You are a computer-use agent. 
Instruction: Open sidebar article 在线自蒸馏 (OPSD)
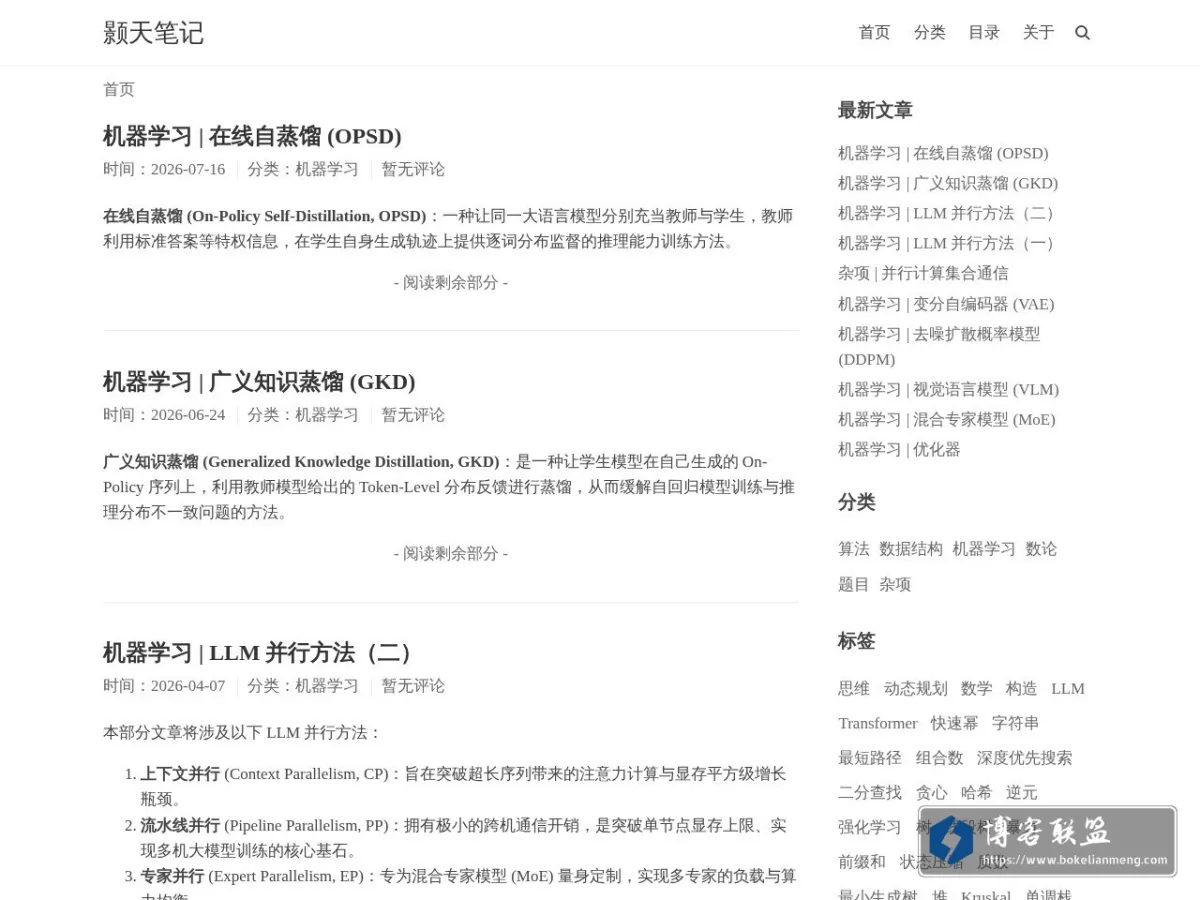[x=943, y=153]
